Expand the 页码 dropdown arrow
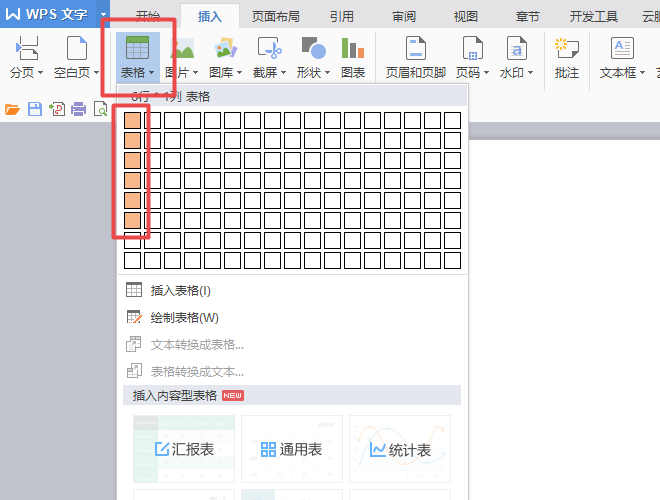 pyautogui.click(x=486, y=73)
